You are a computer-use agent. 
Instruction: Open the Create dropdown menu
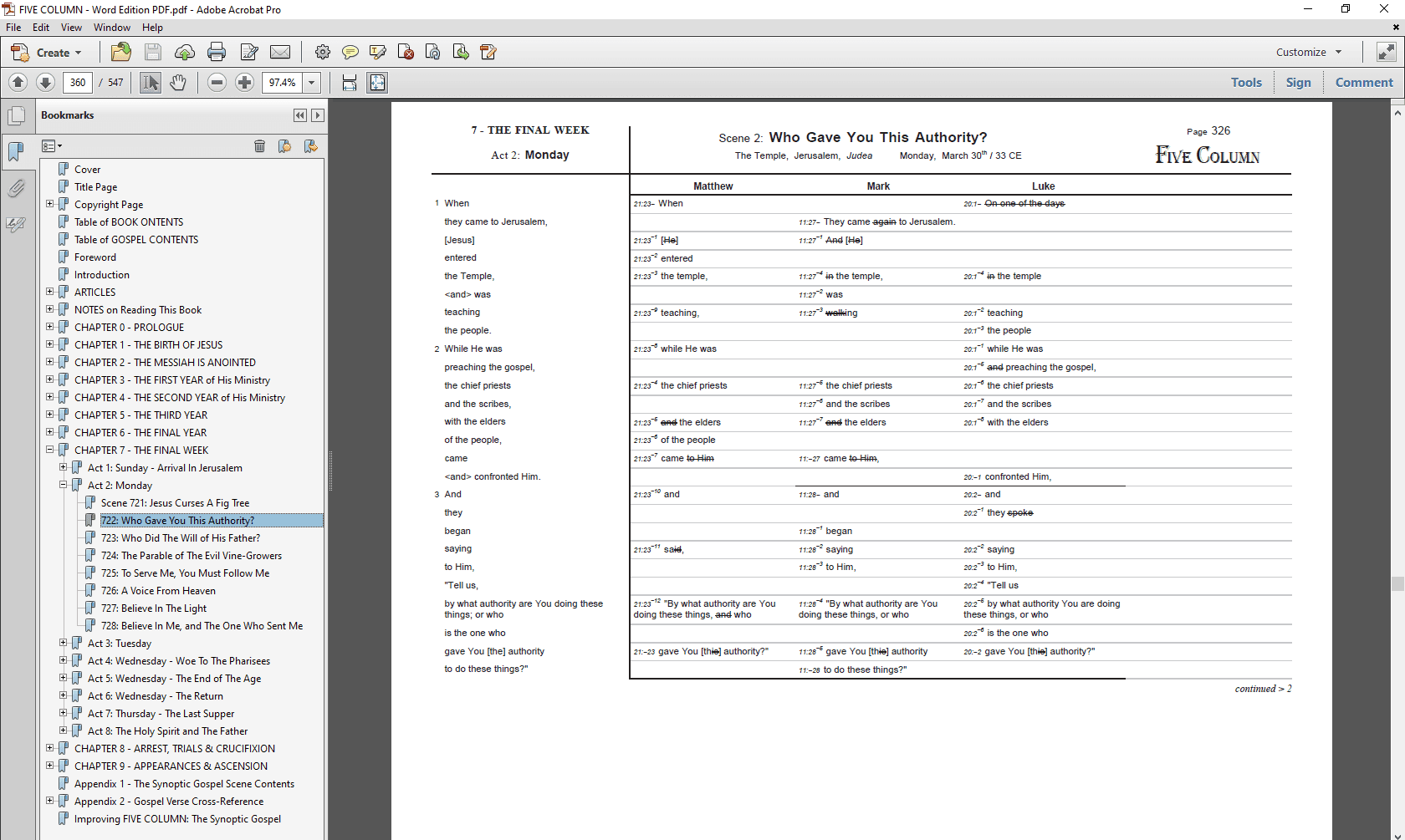click(46, 52)
